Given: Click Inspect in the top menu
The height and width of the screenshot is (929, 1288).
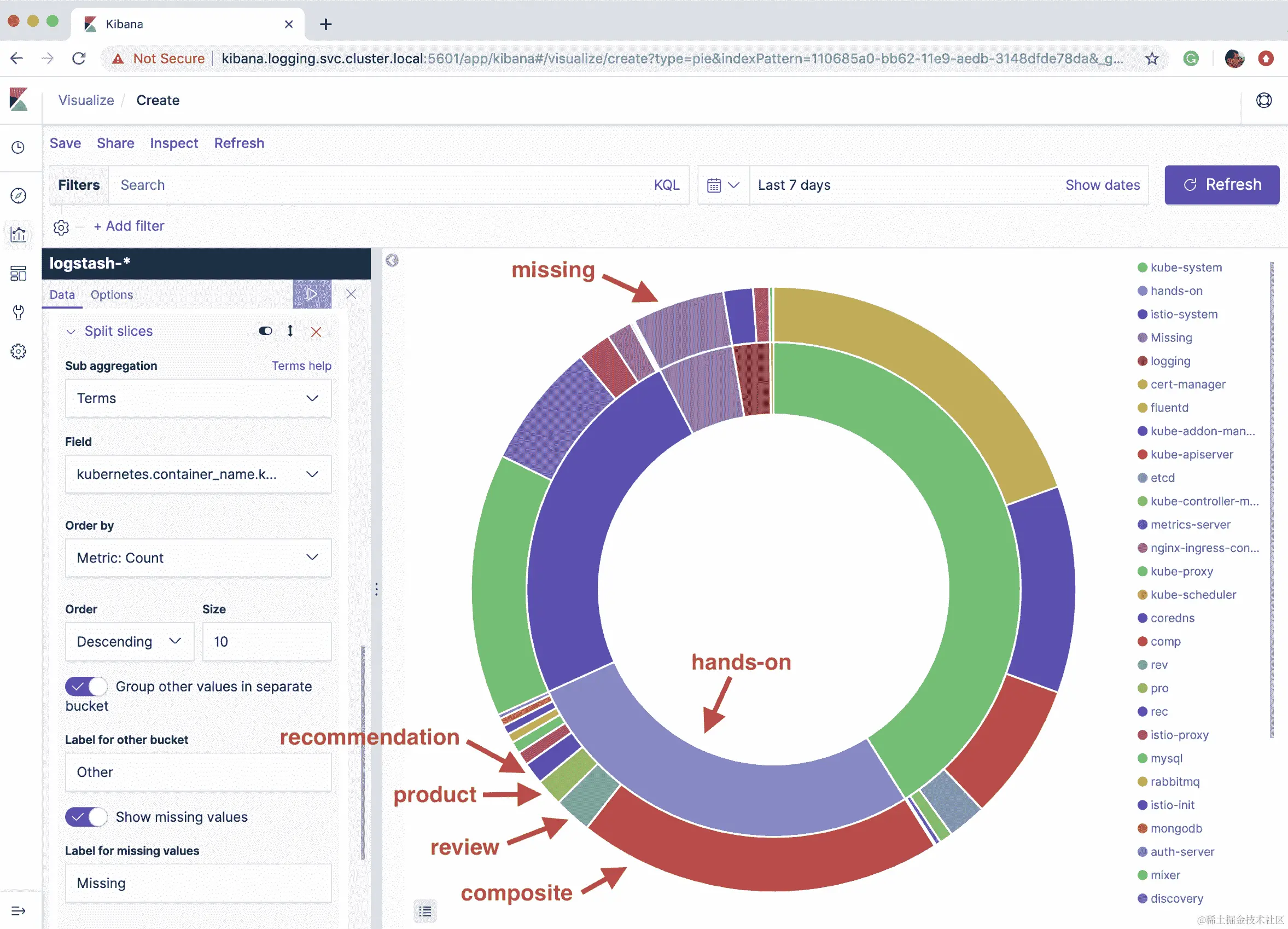Looking at the screenshot, I should coord(174,143).
